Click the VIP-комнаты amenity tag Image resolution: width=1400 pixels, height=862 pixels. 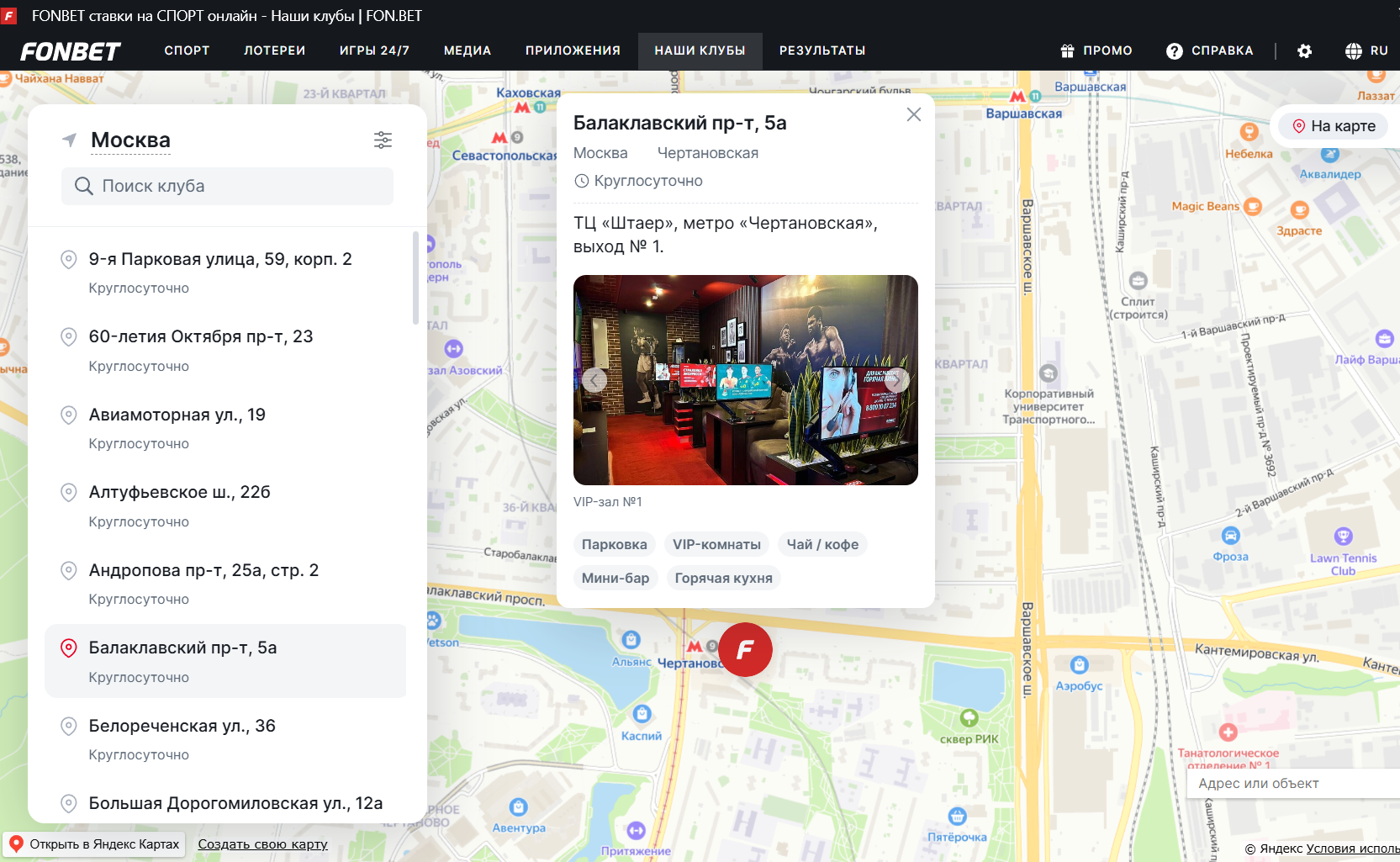717,545
